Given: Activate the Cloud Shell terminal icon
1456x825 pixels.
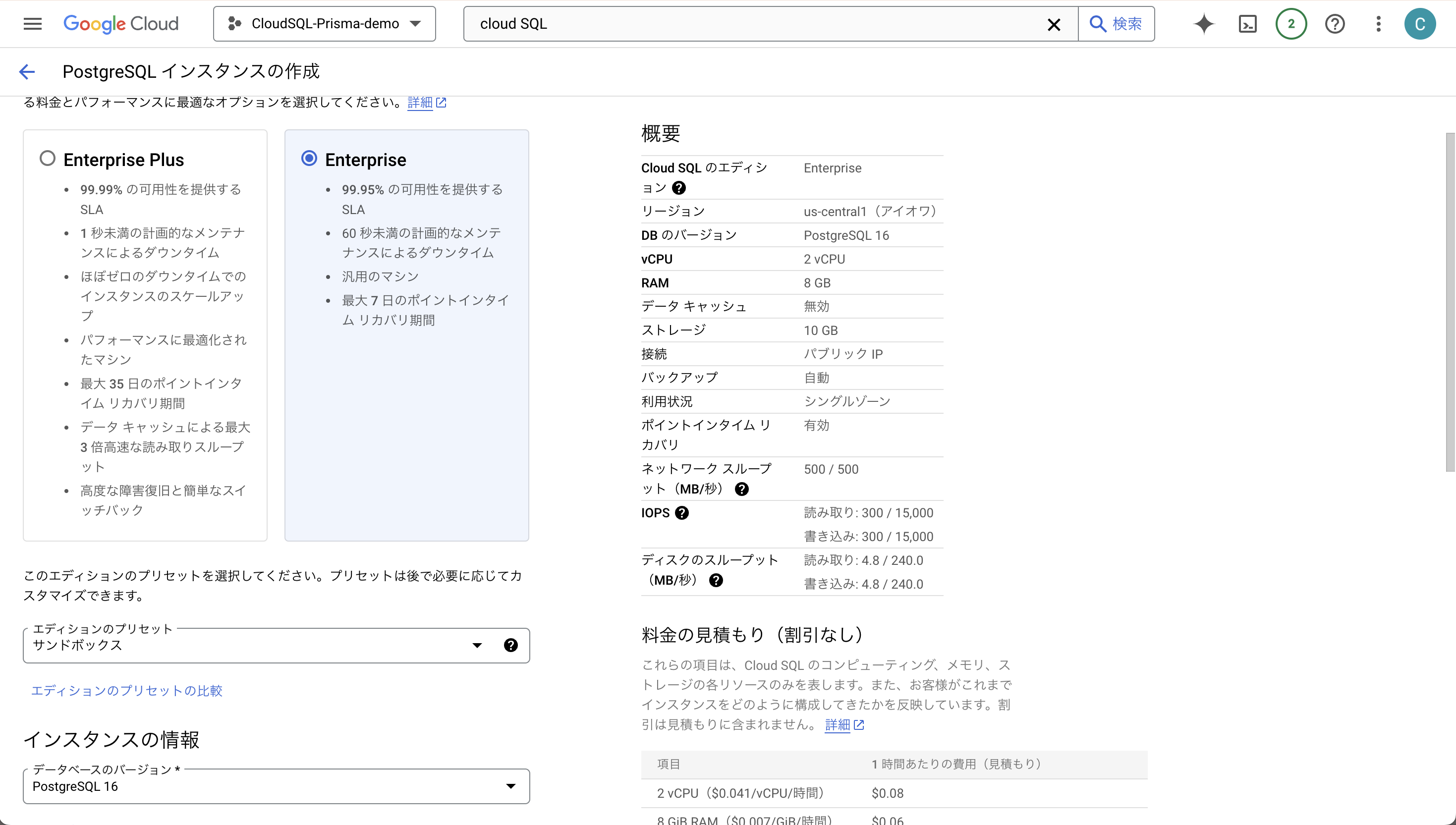Looking at the screenshot, I should (x=1247, y=24).
